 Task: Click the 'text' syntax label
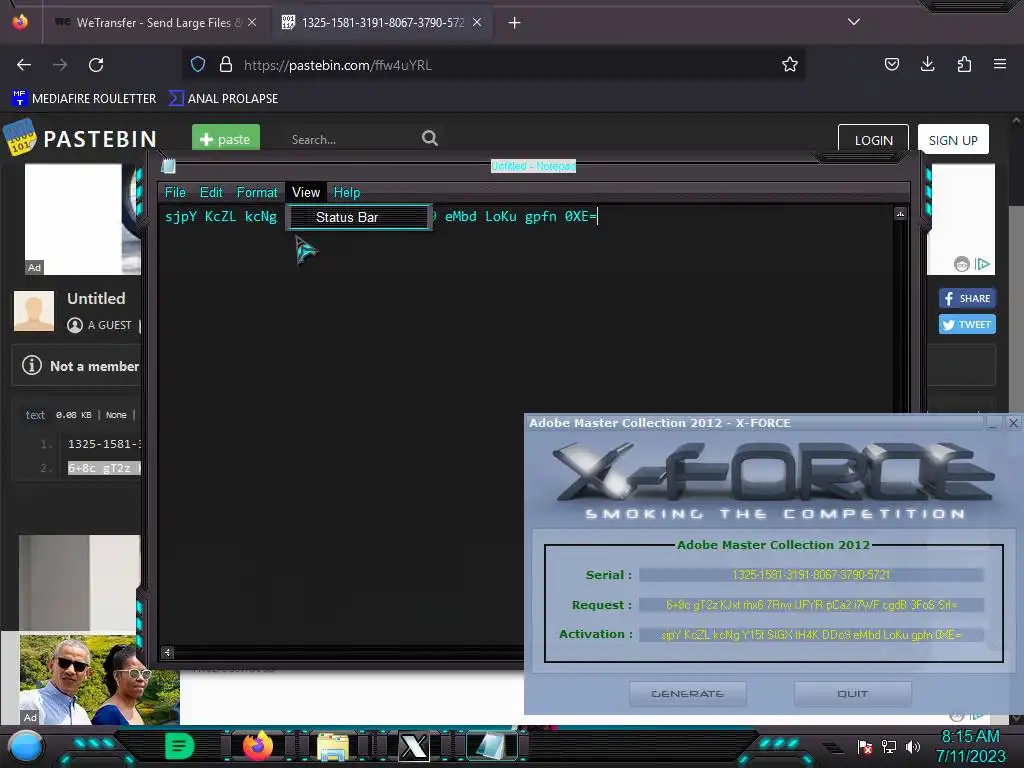35,415
